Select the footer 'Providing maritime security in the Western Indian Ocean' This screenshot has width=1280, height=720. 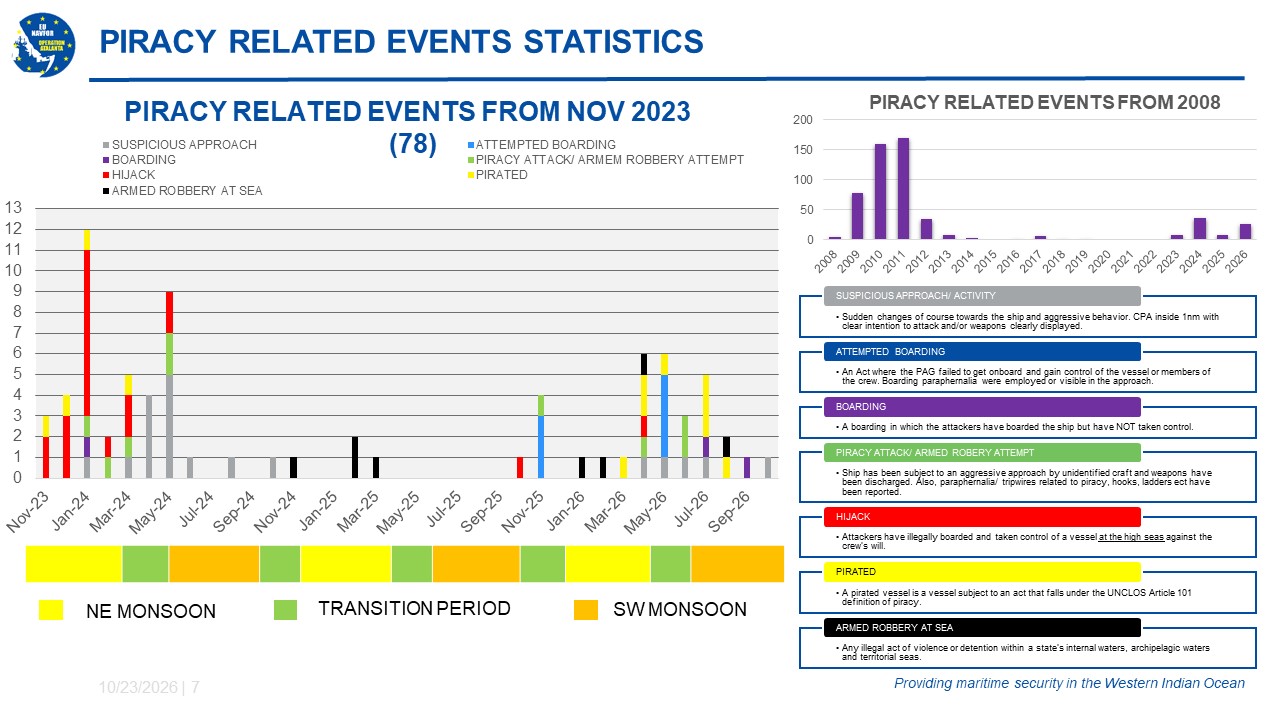[x=1070, y=683]
